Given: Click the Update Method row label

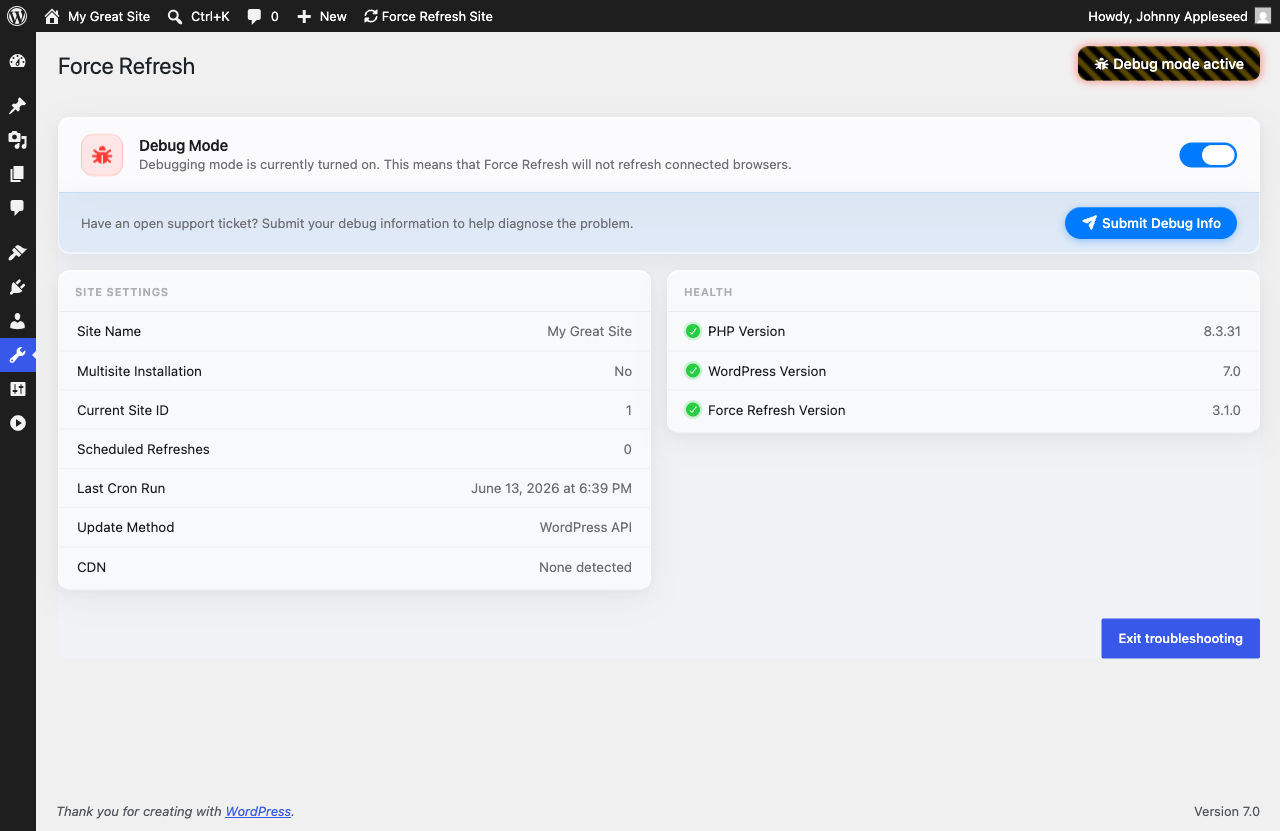Looking at the screenshot, I should [x=126, y=527].
